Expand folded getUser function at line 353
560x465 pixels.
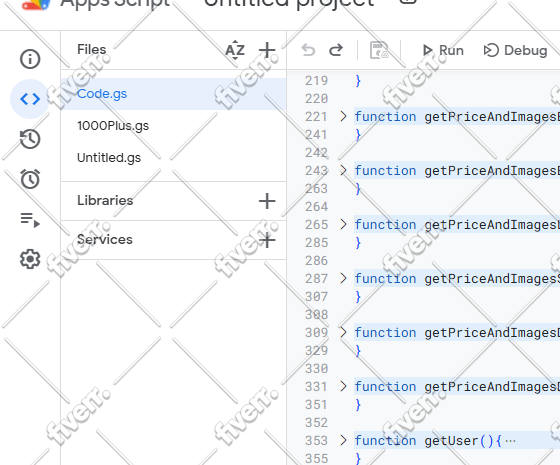(343, 440)
